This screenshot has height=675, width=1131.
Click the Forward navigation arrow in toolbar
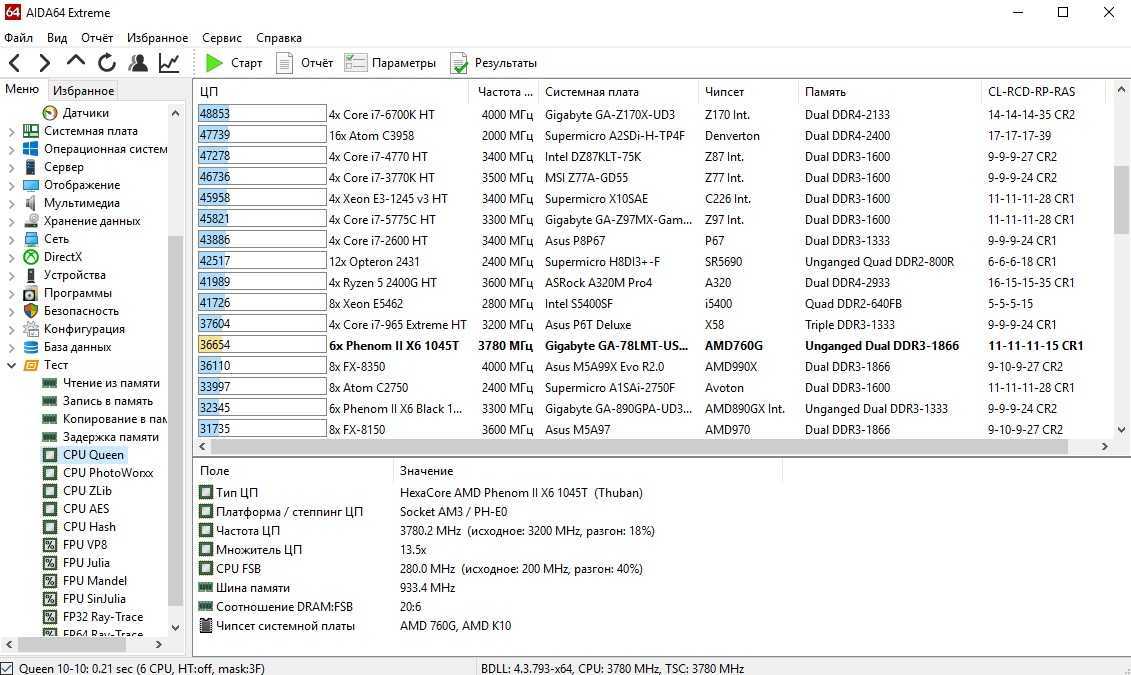click(x=44, y=63)
